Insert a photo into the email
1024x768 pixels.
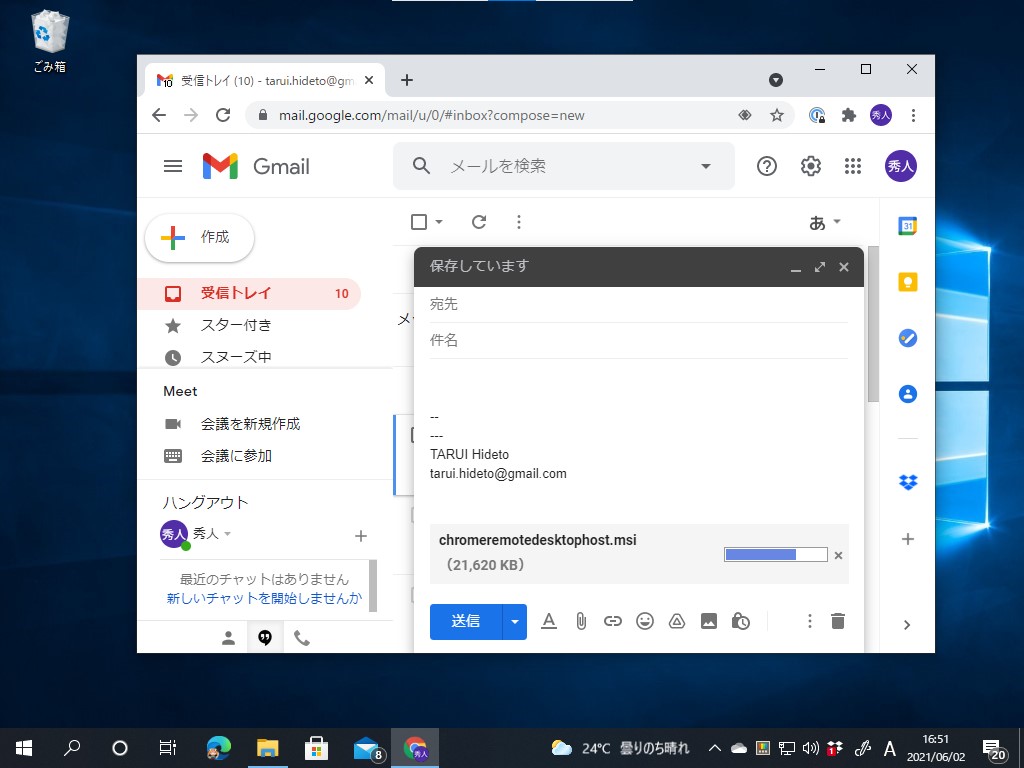point(709,621)
